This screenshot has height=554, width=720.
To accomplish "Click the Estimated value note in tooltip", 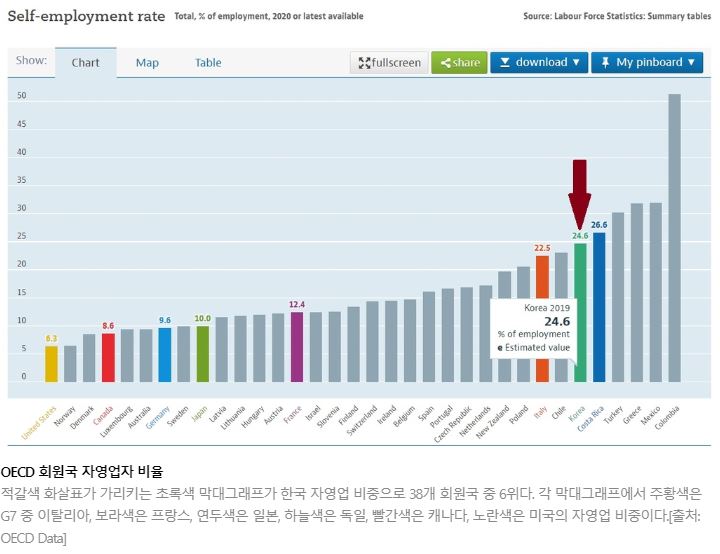I will [534, 348].
